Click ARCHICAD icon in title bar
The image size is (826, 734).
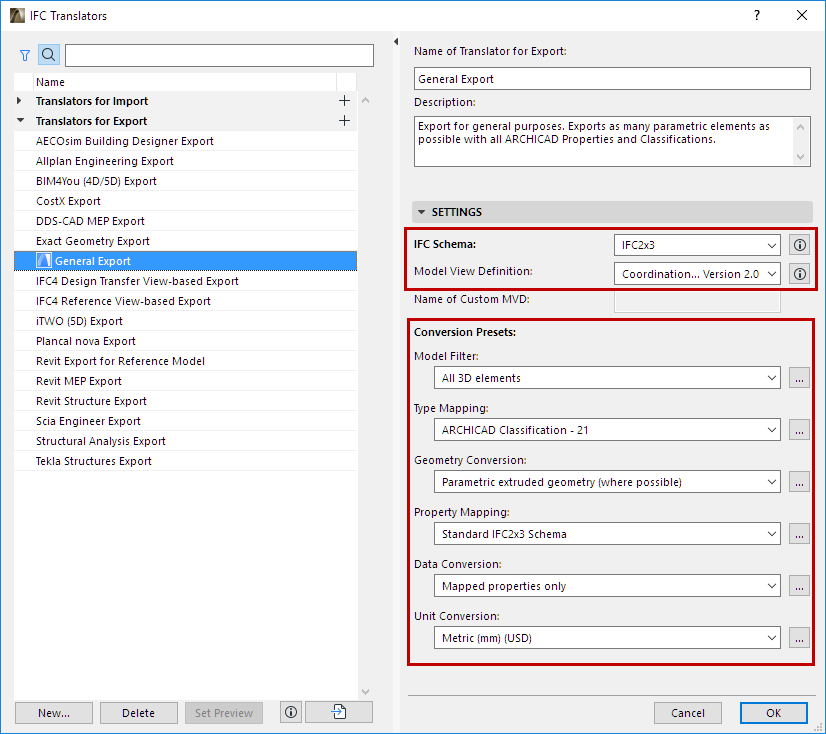[x=17, y=15]
